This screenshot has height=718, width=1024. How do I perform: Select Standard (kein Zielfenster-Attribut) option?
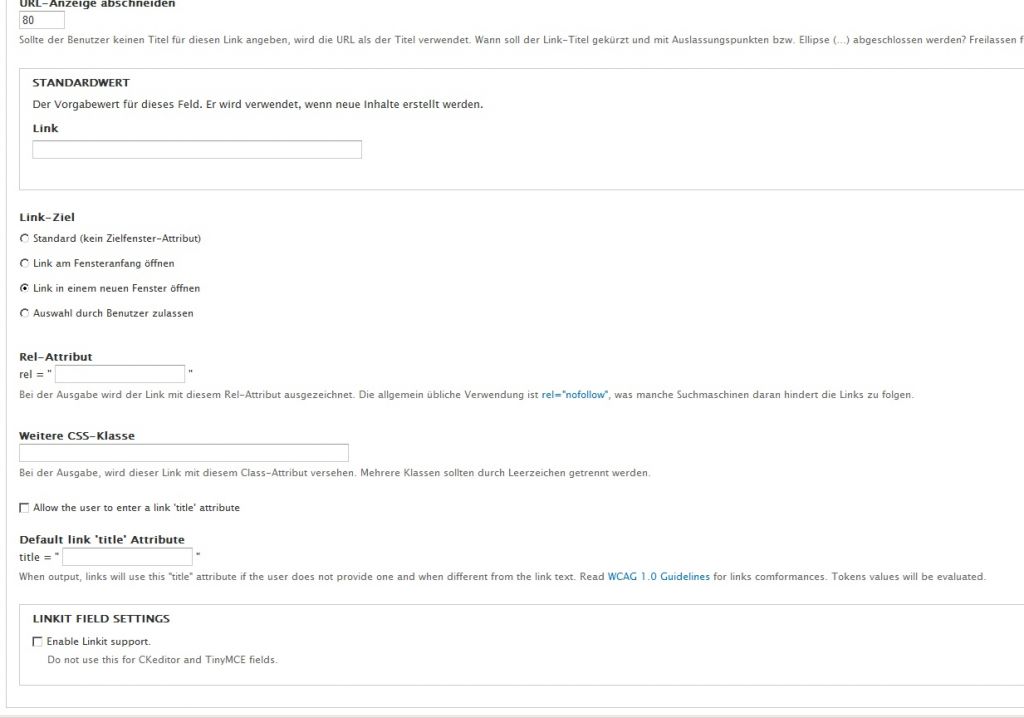[24, 239]
